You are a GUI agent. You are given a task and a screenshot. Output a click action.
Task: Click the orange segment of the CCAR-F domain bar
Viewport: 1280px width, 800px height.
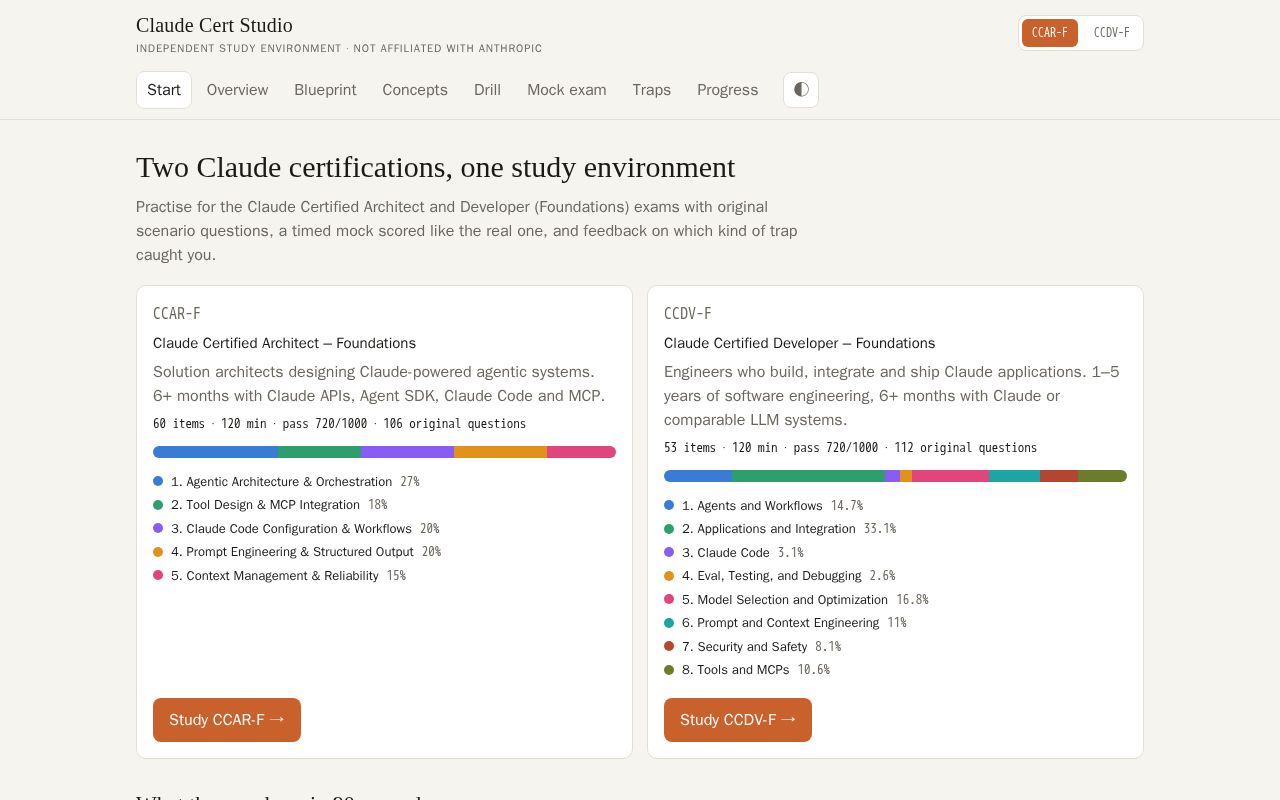coord(500,452)
